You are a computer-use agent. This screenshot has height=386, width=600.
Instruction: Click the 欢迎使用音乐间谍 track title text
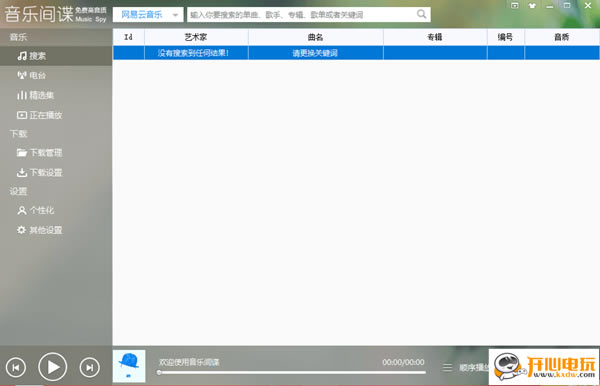click(x=189, y=362)
